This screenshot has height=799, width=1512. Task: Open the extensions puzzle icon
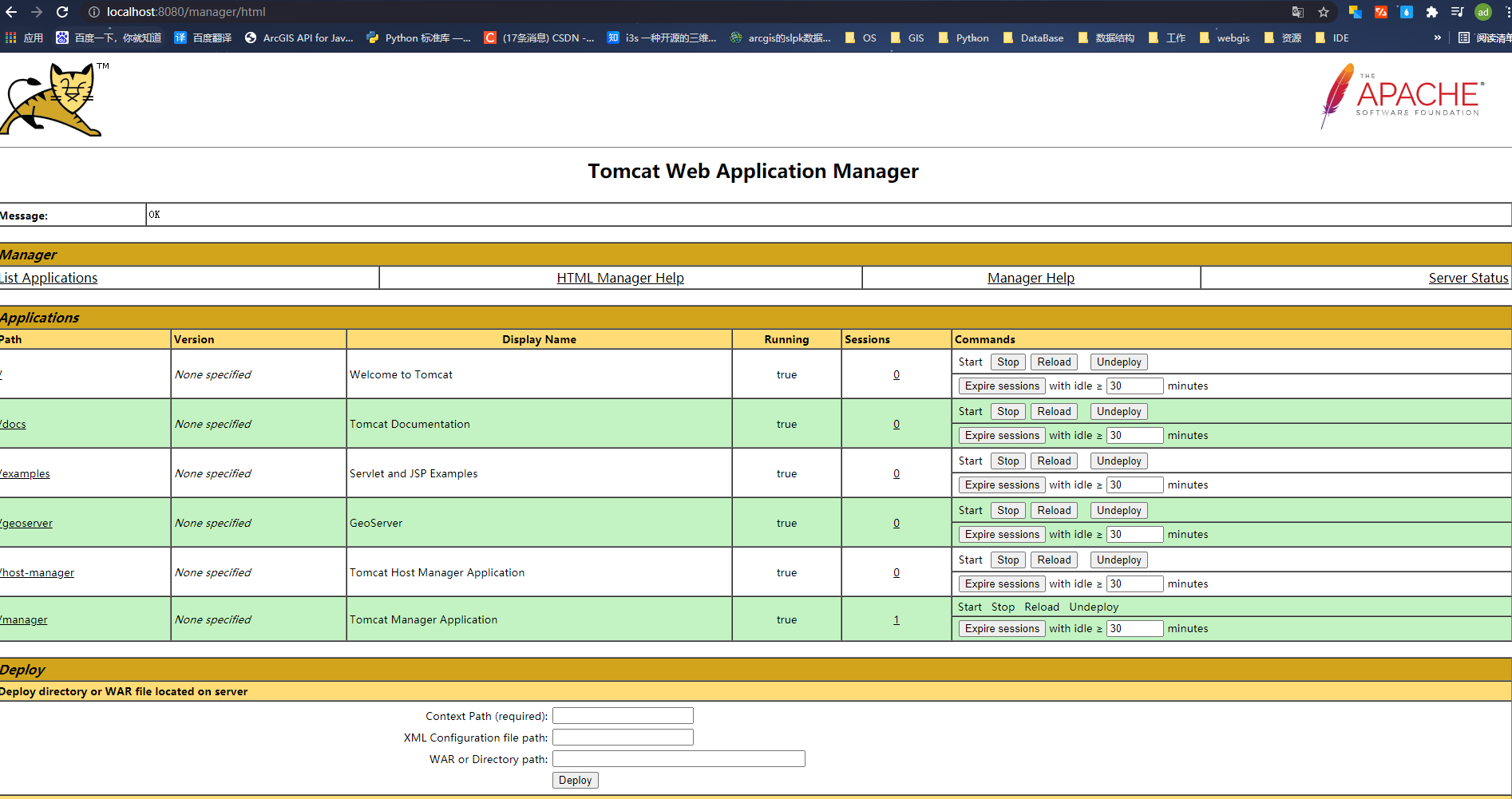coord(1432,12)
